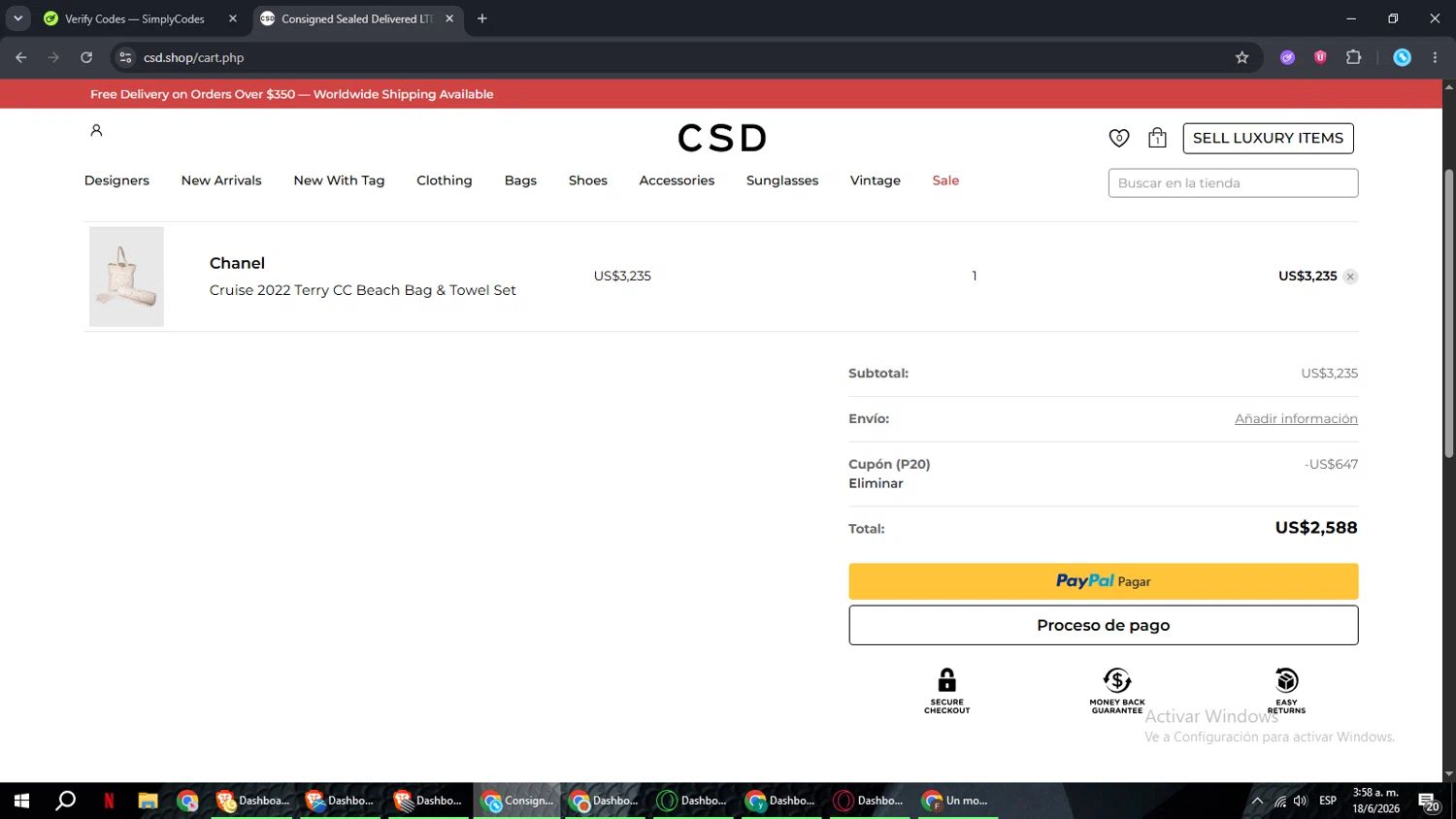Switch to Consign... Chrome taskbar window
The image size is (1456, 819).
coord(518,801)
